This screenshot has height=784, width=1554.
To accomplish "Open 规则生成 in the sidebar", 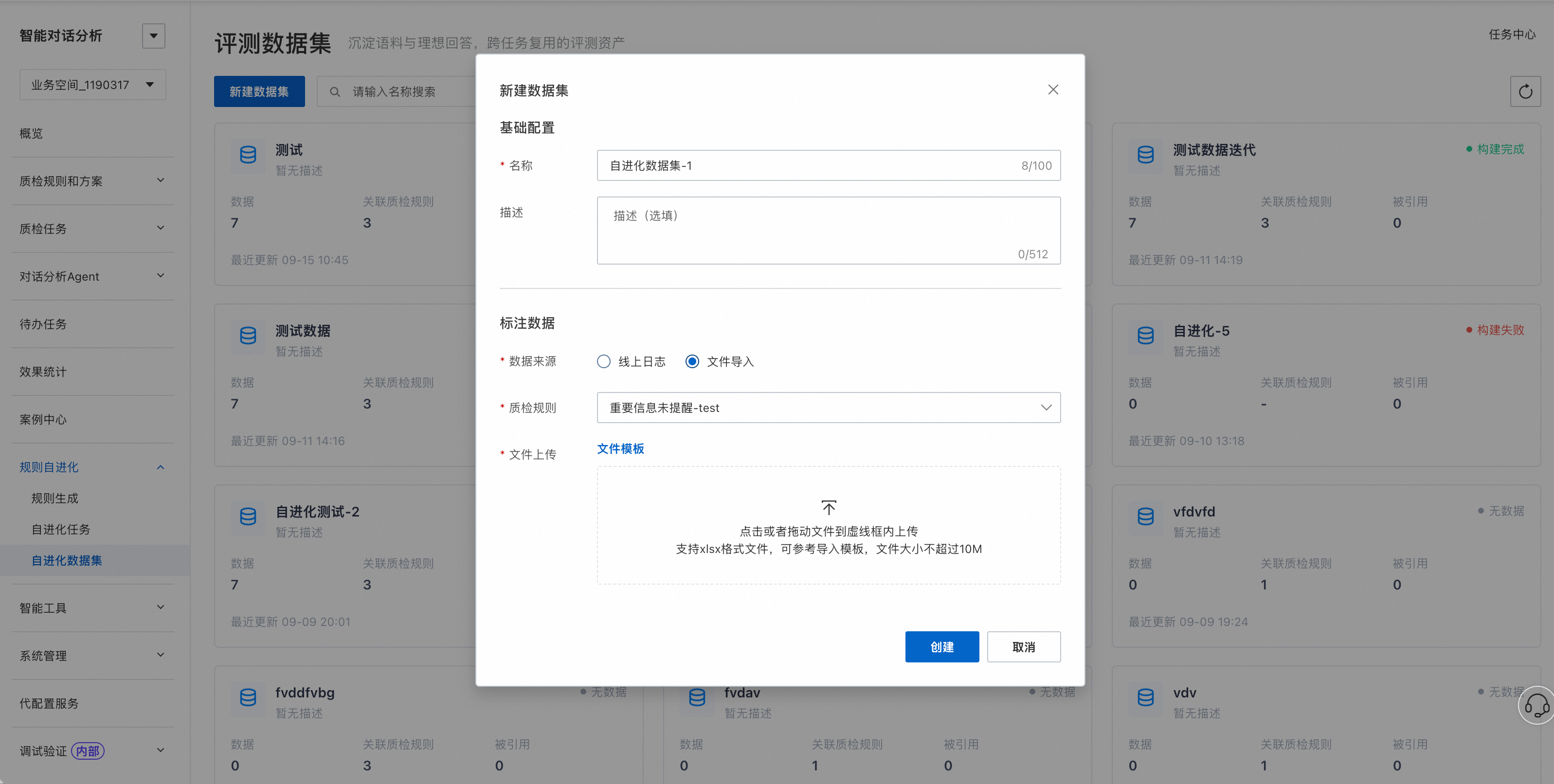I will [x=55, y=498].
